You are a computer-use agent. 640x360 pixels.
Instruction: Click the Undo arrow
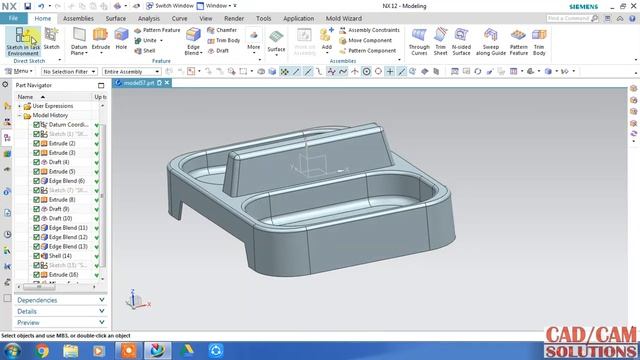pos(41,6)
